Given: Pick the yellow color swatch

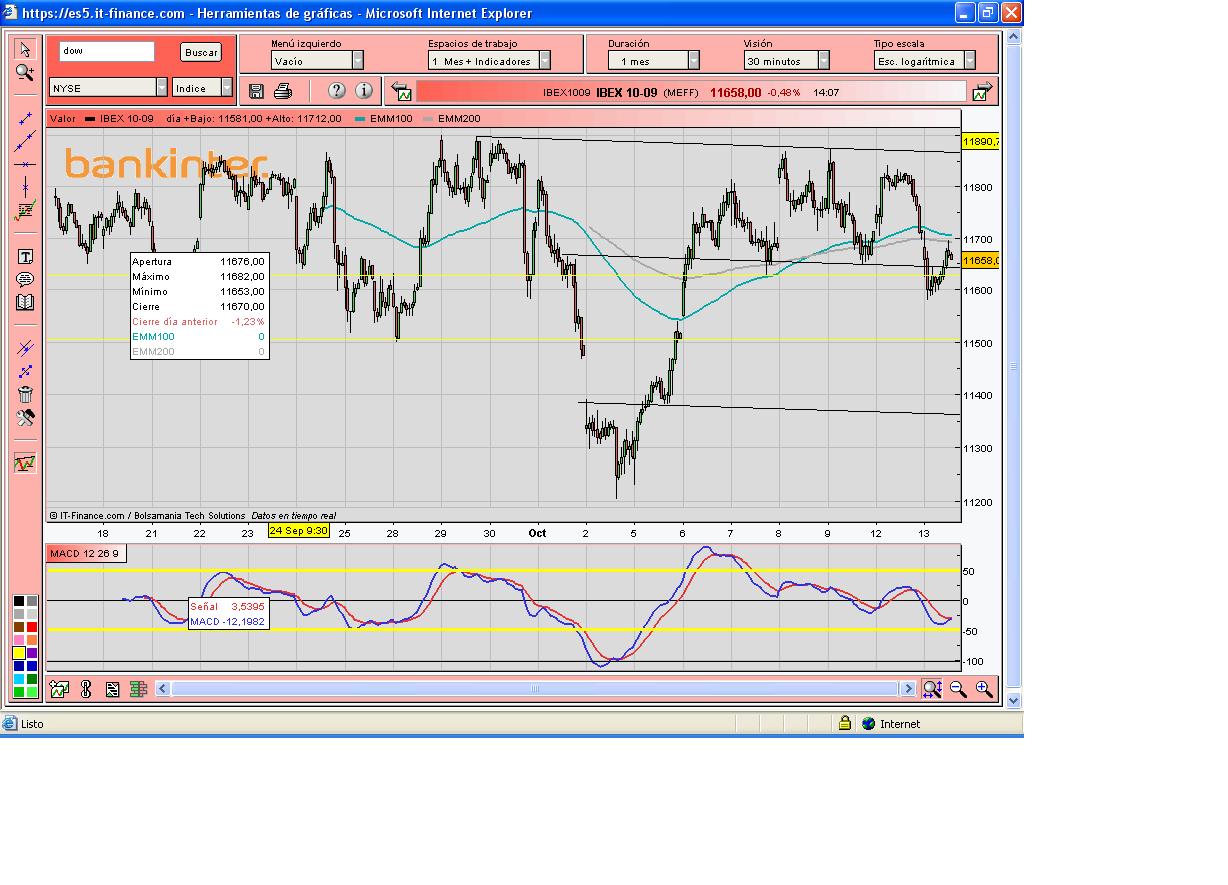Looking at the screenshot, I should pos(19,653).
